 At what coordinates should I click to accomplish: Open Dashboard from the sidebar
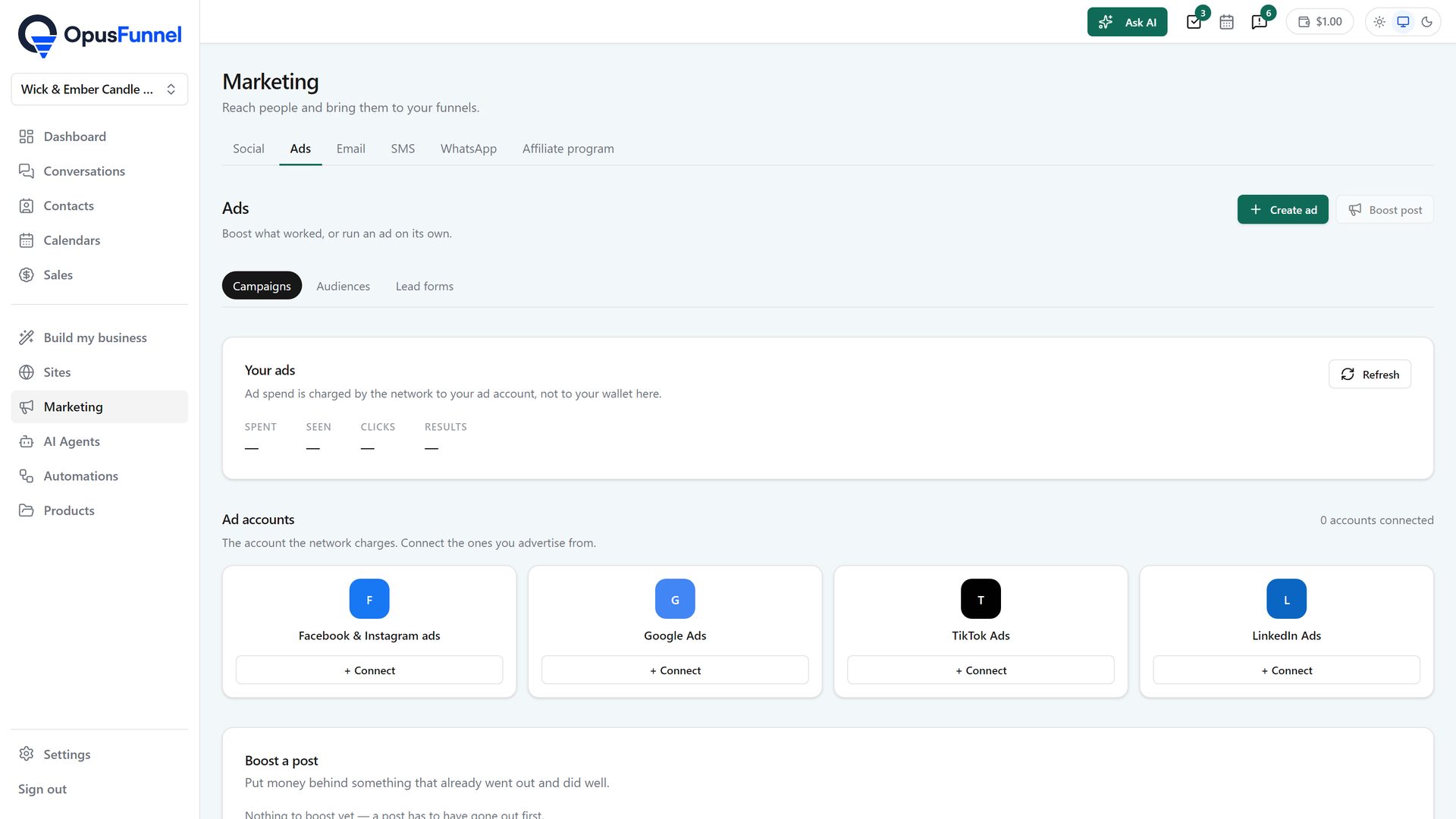[99, 136]
